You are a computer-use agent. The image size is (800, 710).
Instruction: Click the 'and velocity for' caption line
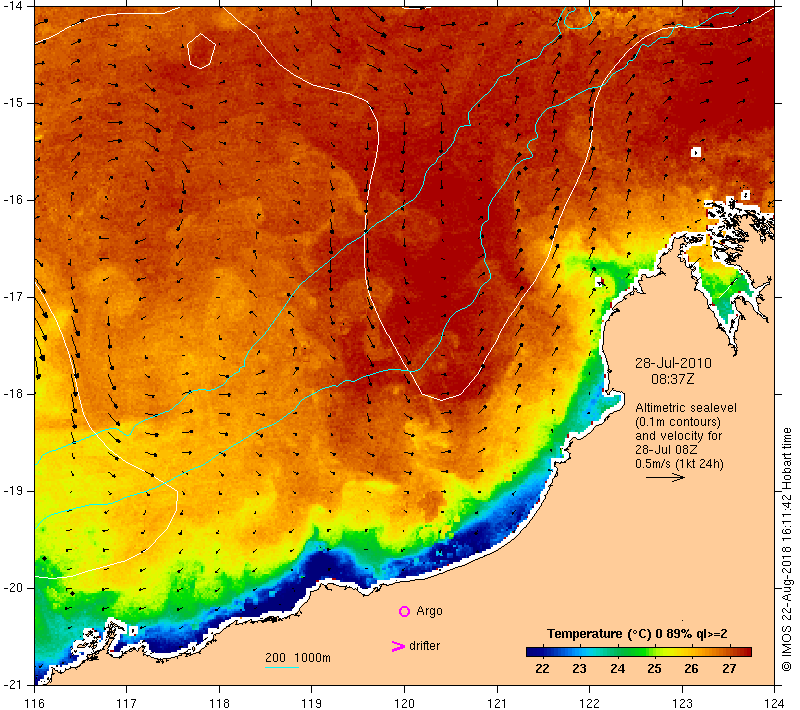(x=679, y=436)
